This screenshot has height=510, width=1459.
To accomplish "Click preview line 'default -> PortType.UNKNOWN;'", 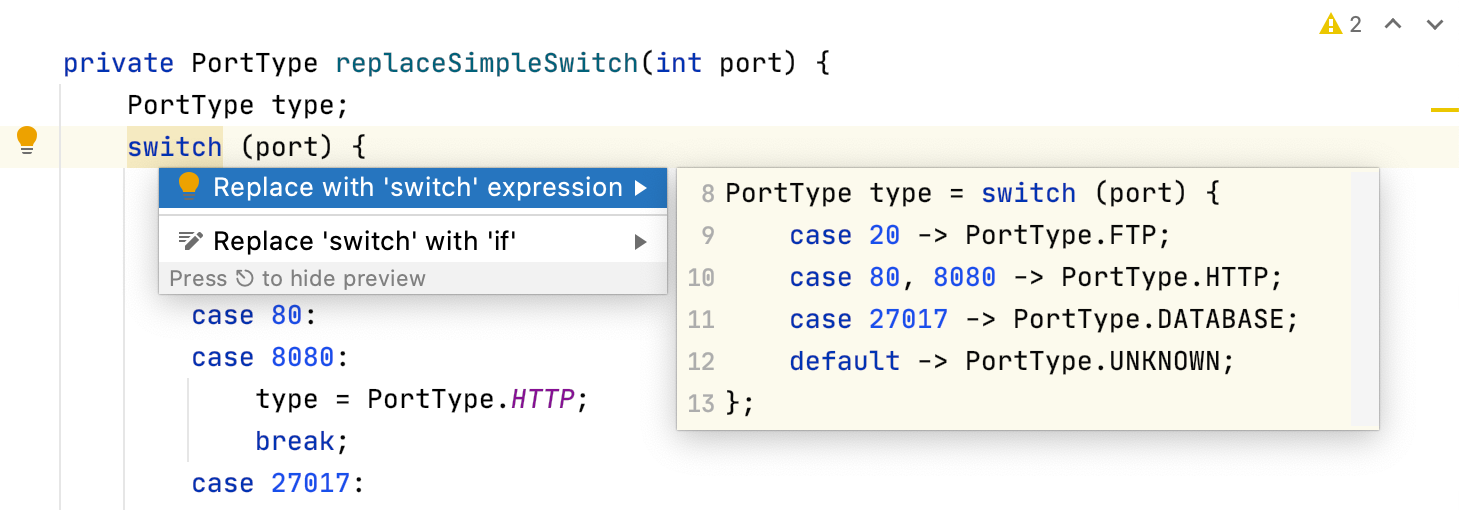I will 1013,362.
